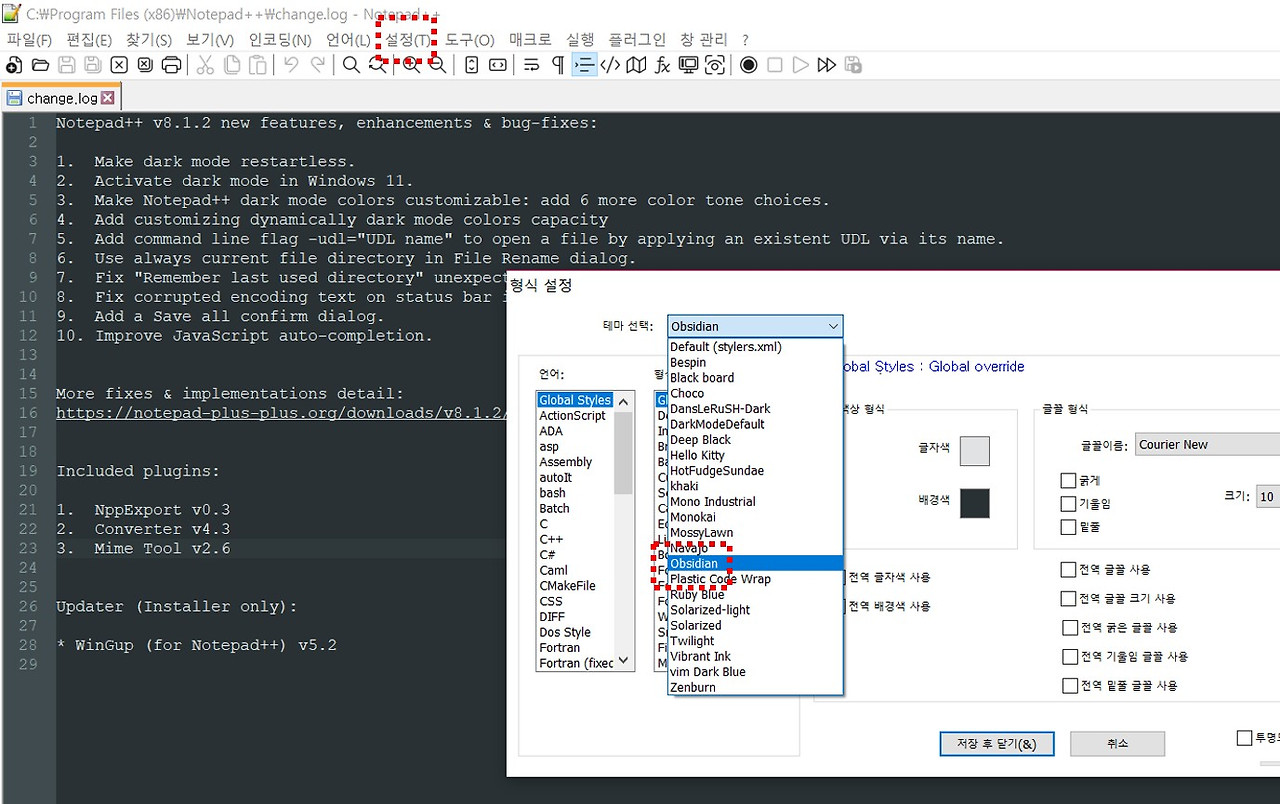The width and height of the screenshot is (1280, 804).
Task: Click the Save All toolbar icon
Action: 92,65
